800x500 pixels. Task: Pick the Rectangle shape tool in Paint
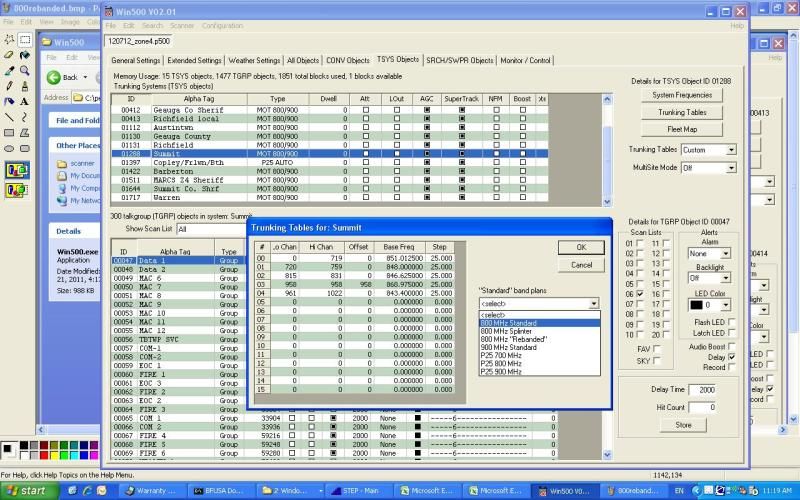tap(9, 133)
